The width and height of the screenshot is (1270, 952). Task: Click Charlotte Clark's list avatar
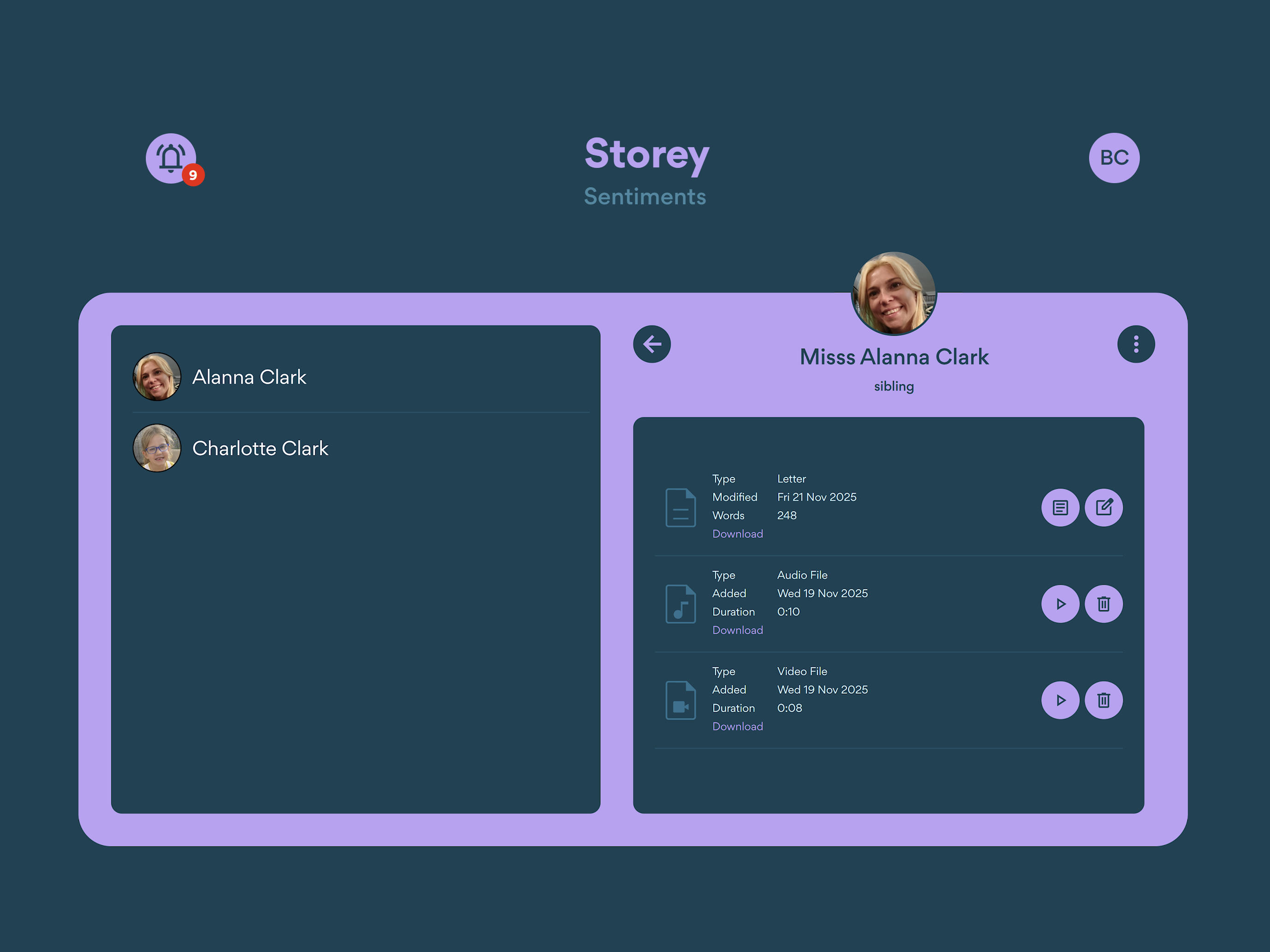pyautogui.click(x=157, y=448)
